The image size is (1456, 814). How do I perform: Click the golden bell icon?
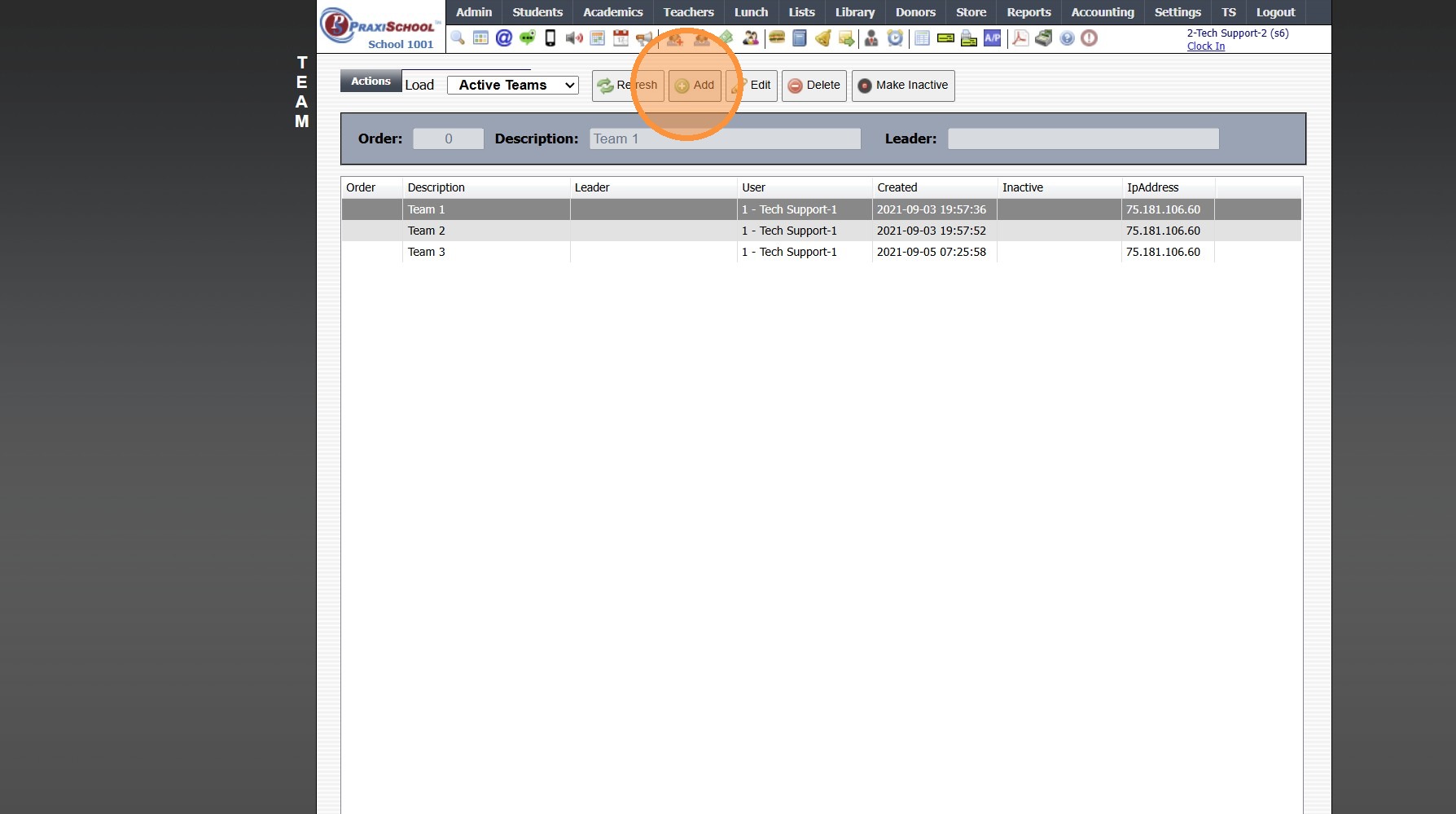823,38
